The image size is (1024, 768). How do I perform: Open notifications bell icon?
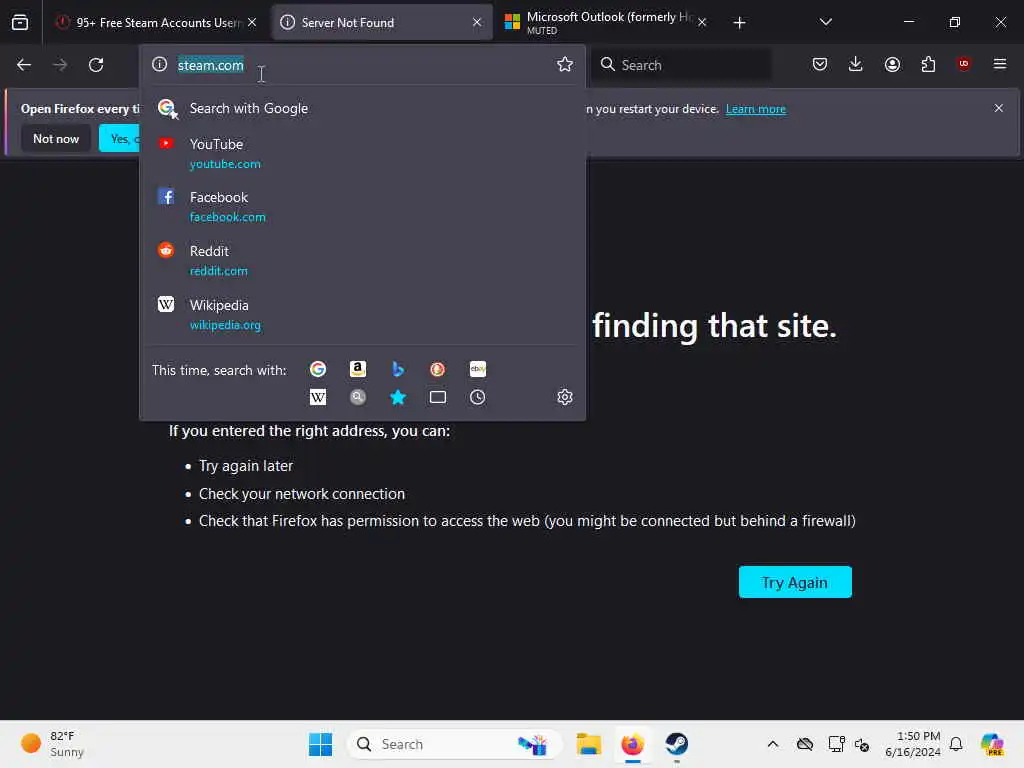point(956,744)
